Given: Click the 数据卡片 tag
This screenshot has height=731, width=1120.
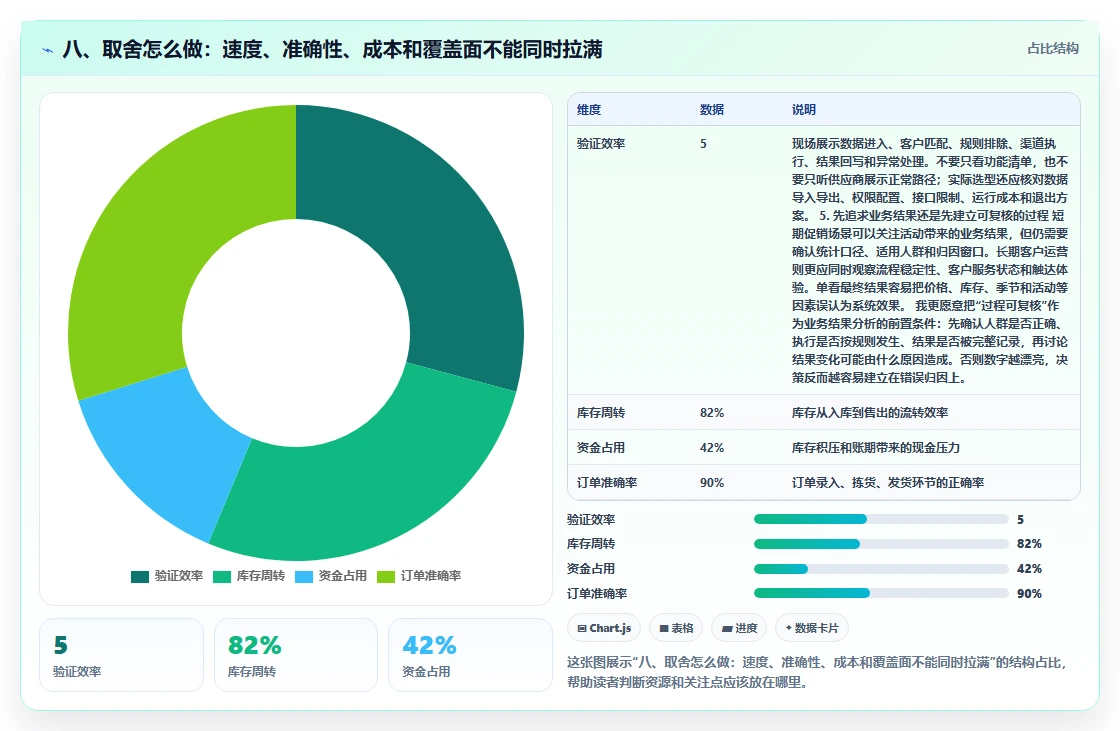Looking at the screenshot, I should [811, 628].
